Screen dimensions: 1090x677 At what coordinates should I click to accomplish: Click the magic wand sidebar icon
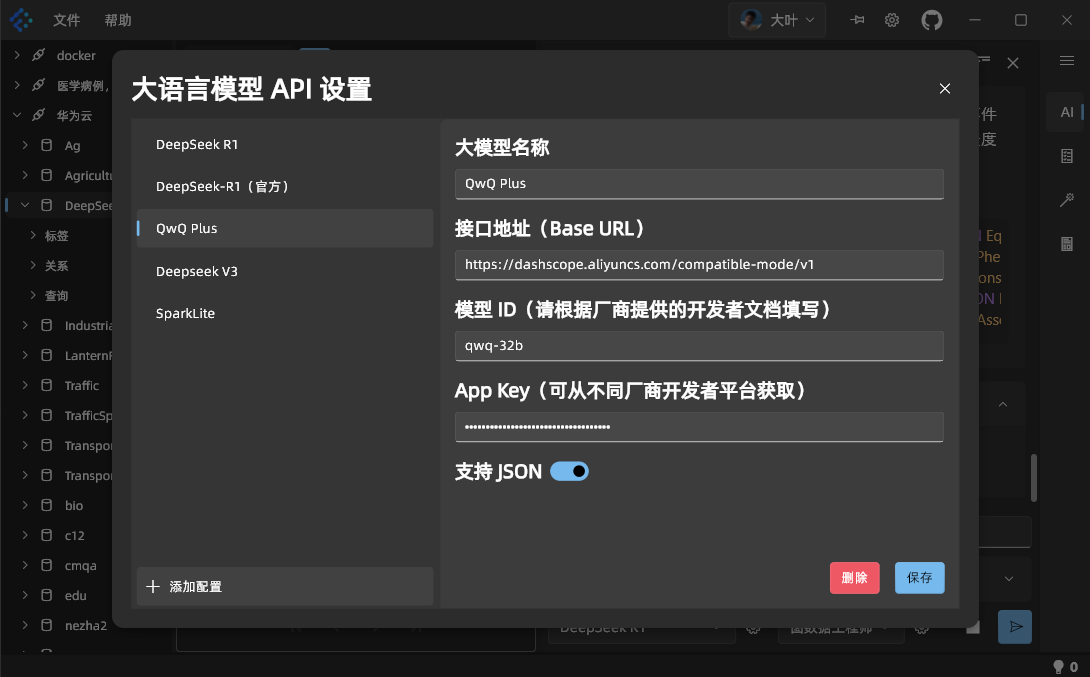click(1067, 200)
